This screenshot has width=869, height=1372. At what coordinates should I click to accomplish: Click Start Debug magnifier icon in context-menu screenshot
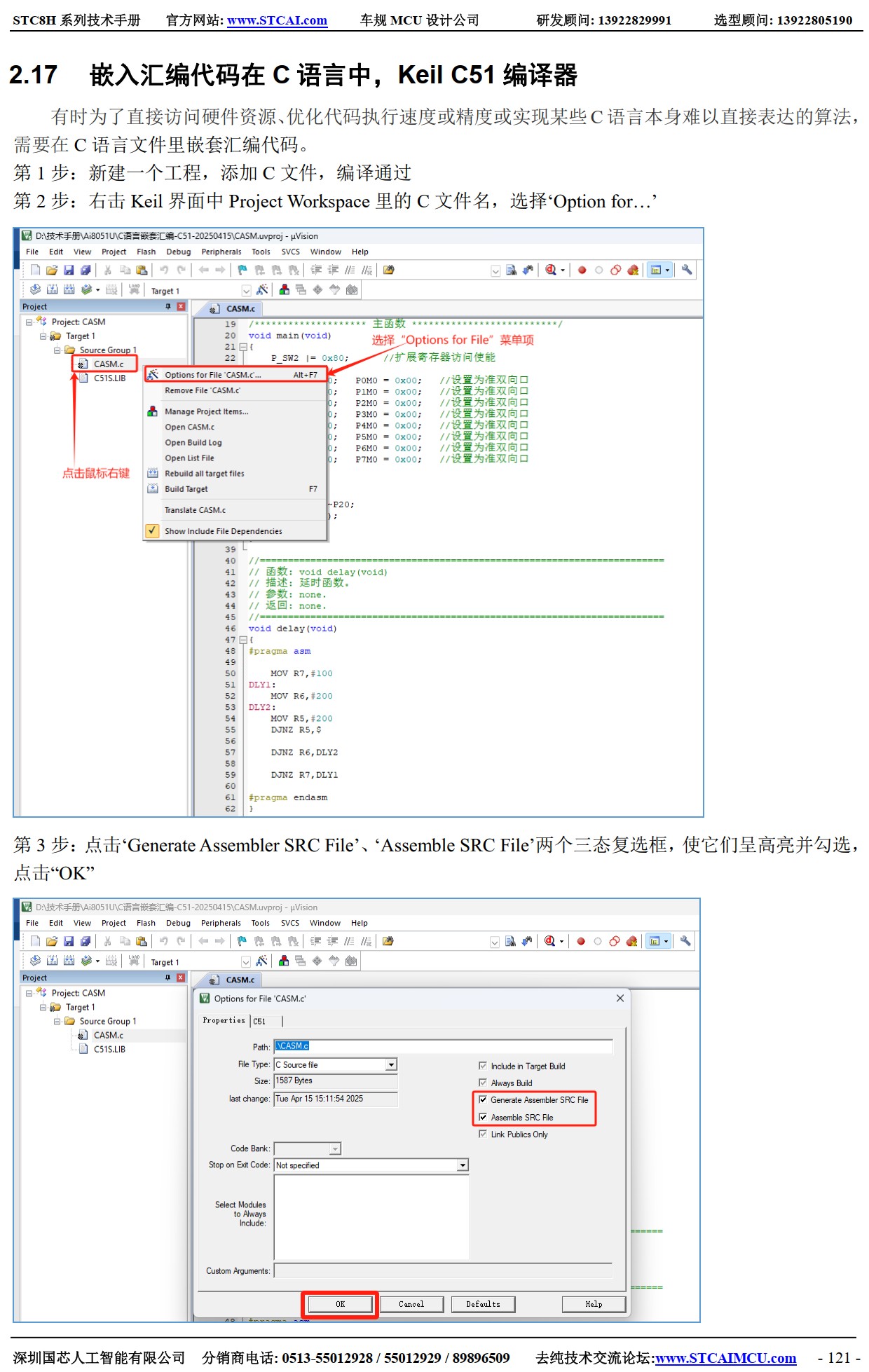(x=552, y=270)
